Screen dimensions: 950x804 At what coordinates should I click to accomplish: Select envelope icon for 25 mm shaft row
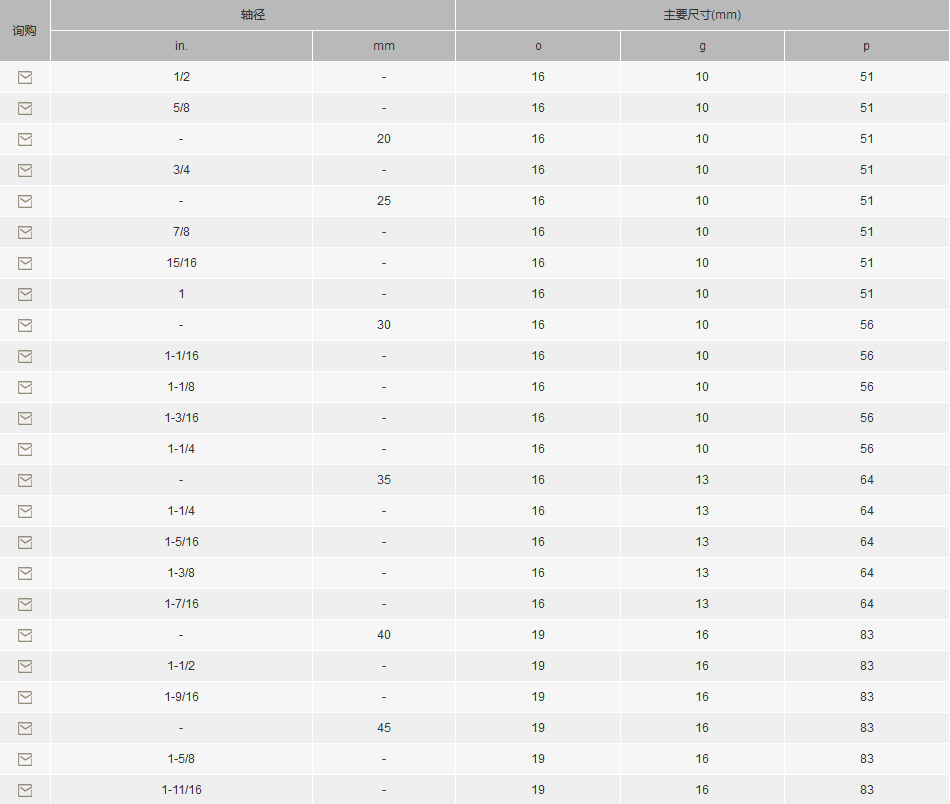[x=25, y=201]
